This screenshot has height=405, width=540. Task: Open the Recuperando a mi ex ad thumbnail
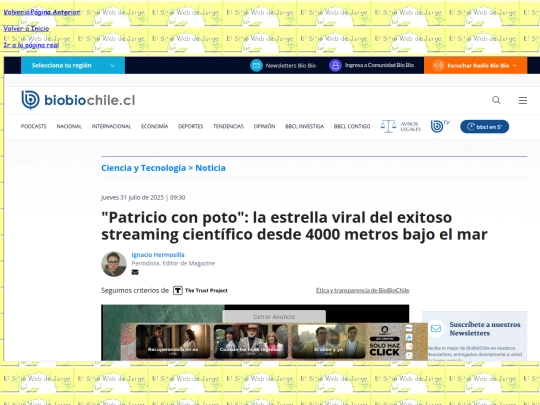point(173,342)
